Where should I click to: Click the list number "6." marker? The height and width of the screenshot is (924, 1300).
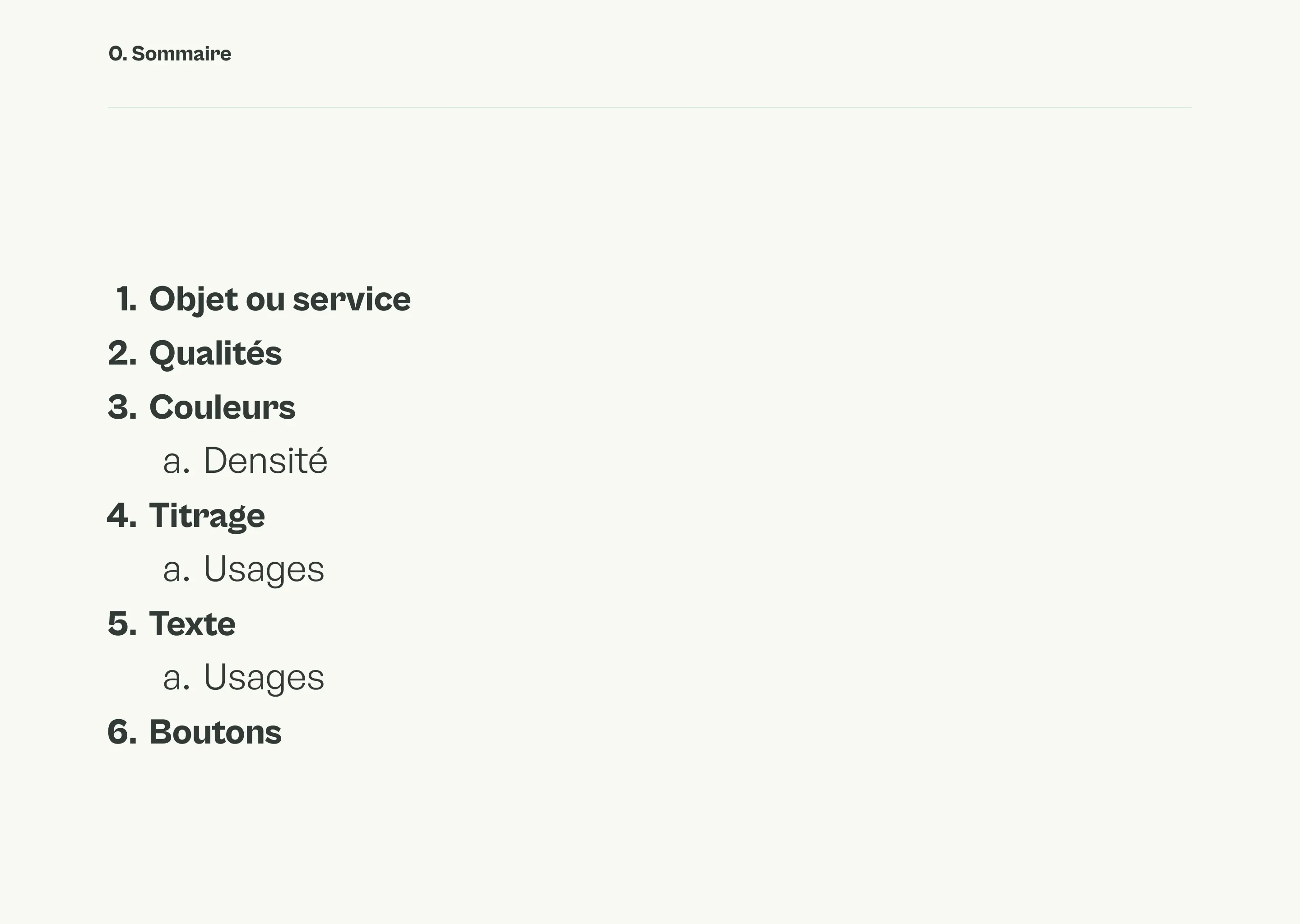(x=122, y=732)
